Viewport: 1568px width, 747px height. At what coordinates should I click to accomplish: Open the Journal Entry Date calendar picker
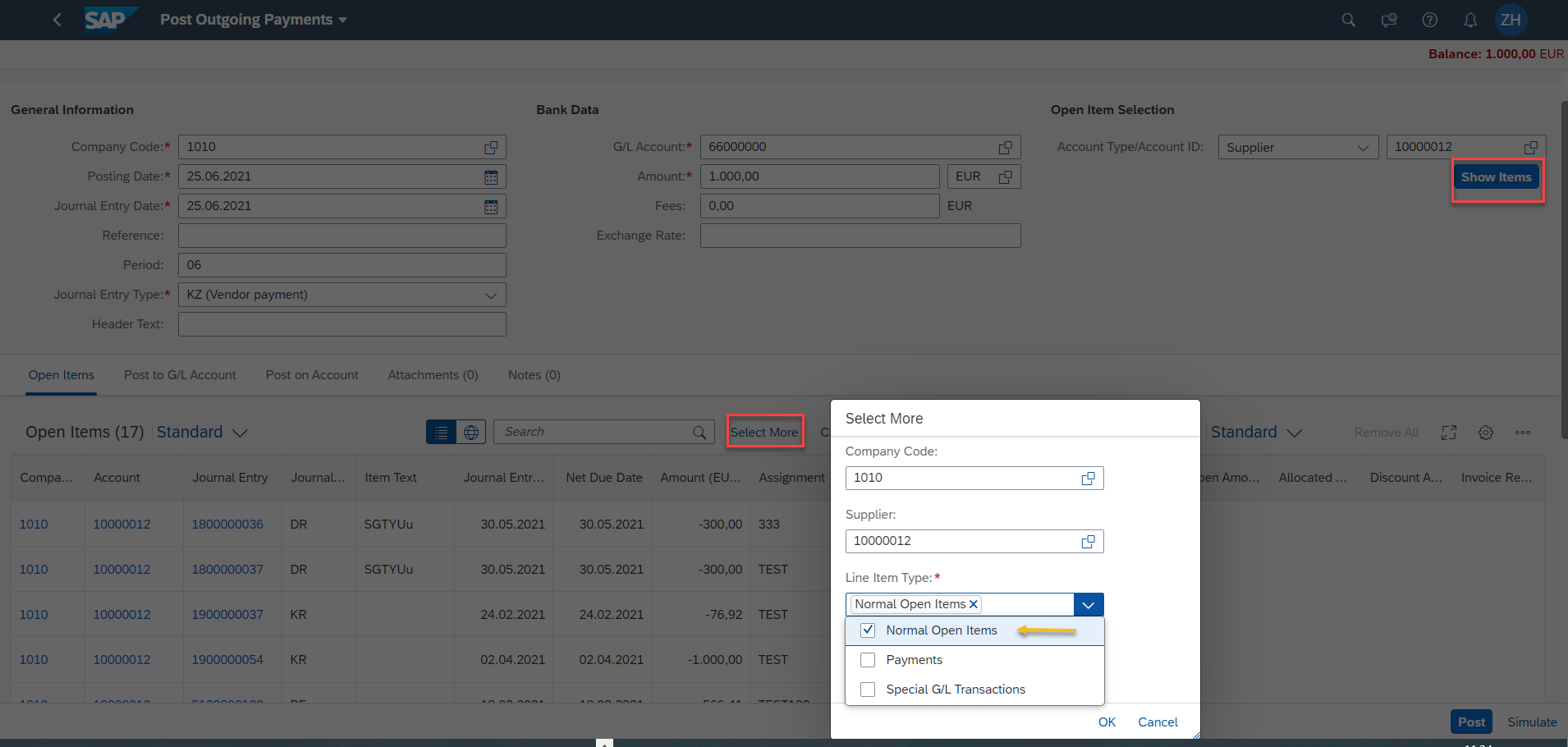(491, 206)
